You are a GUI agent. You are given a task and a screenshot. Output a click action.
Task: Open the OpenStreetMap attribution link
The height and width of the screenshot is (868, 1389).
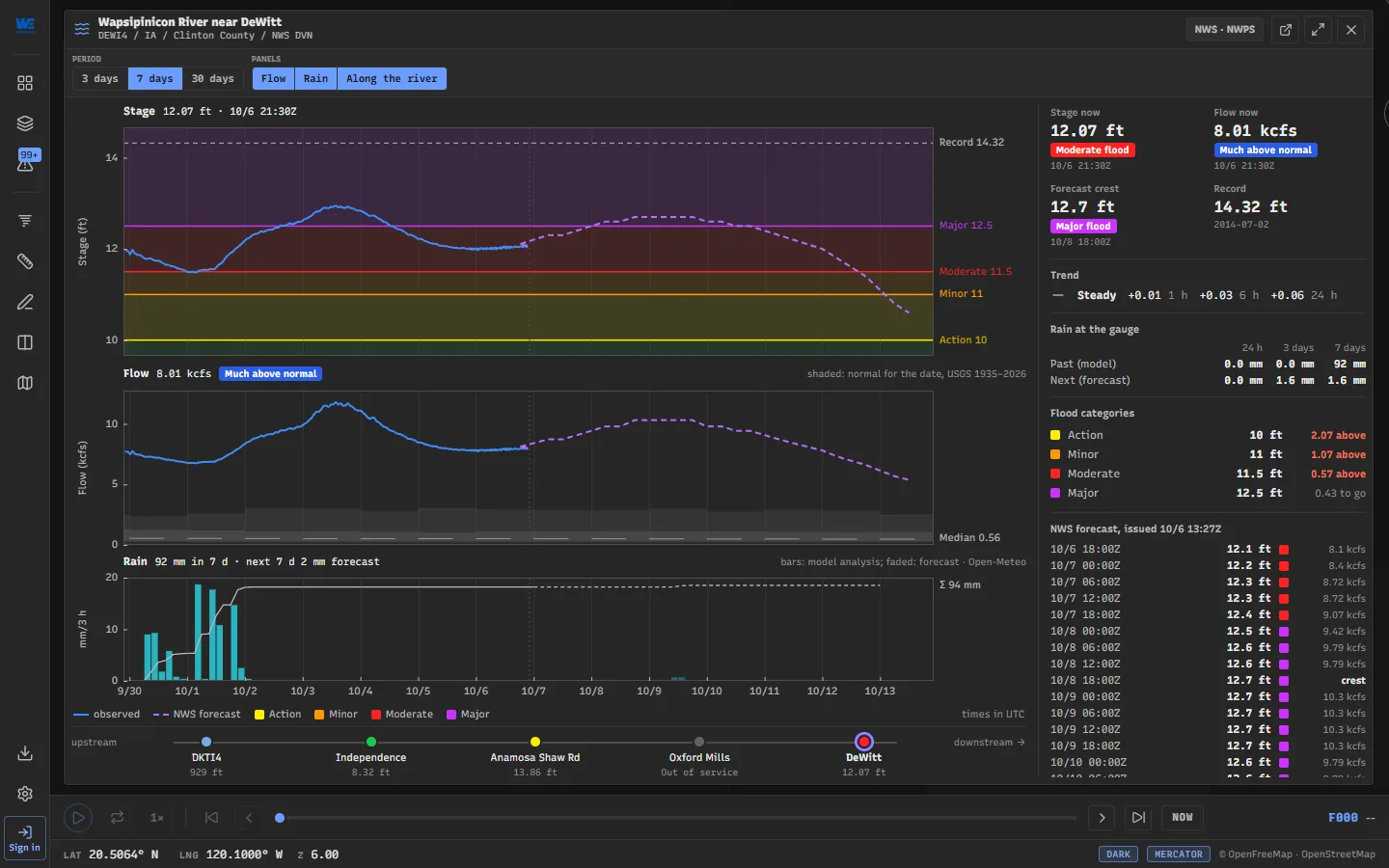point(1338,854)
